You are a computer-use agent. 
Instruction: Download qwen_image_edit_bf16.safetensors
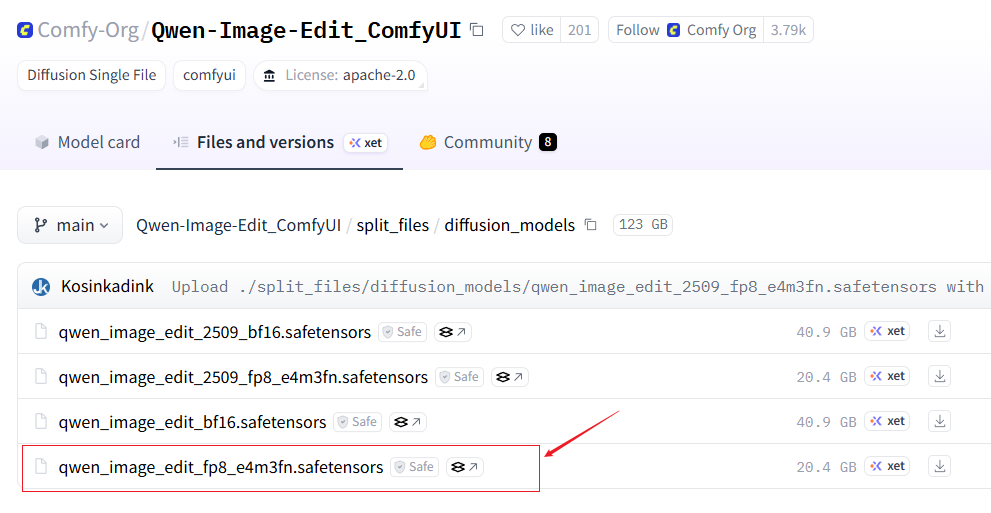pos(940,421)
